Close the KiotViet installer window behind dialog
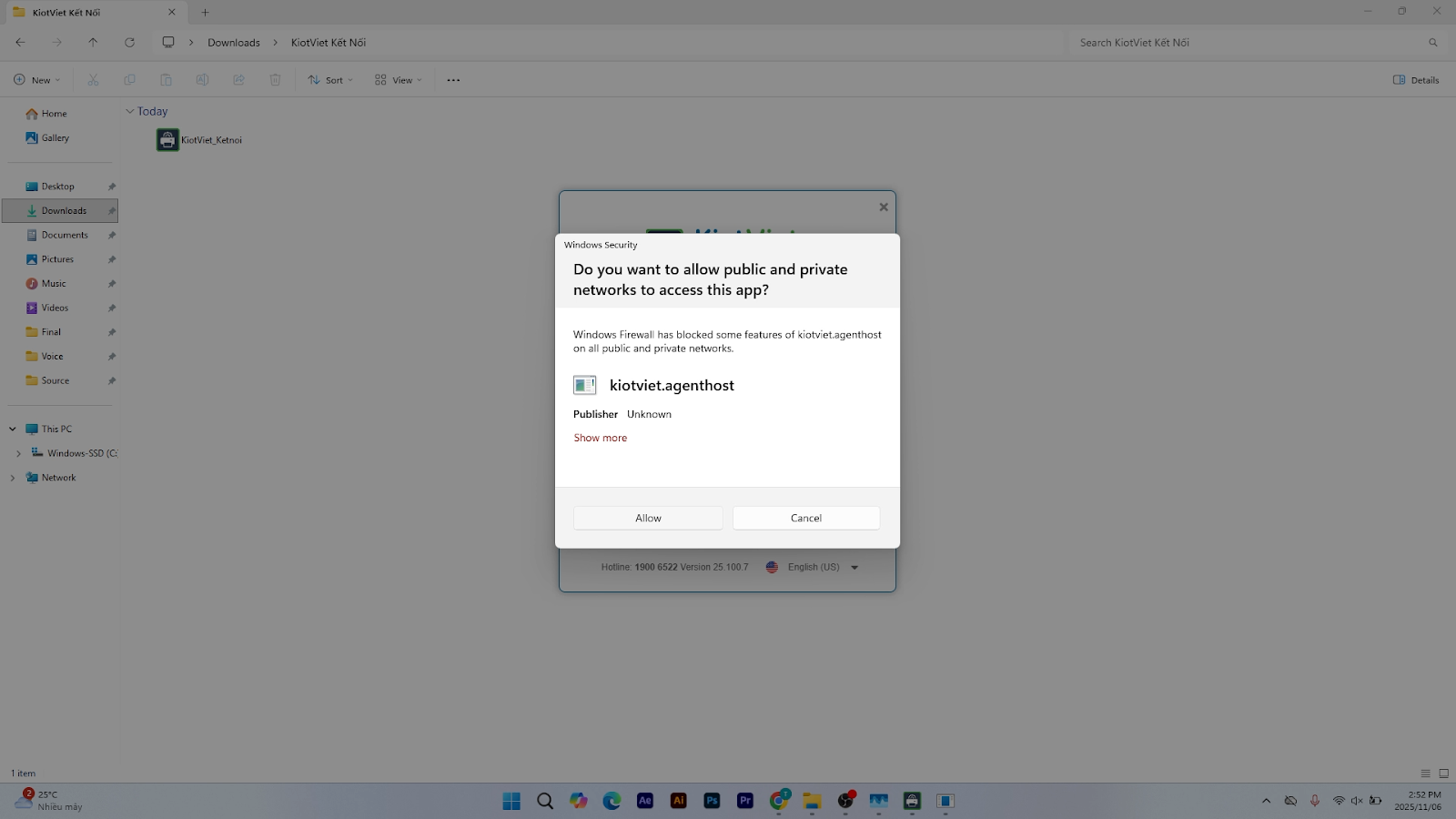 [883, 207]
